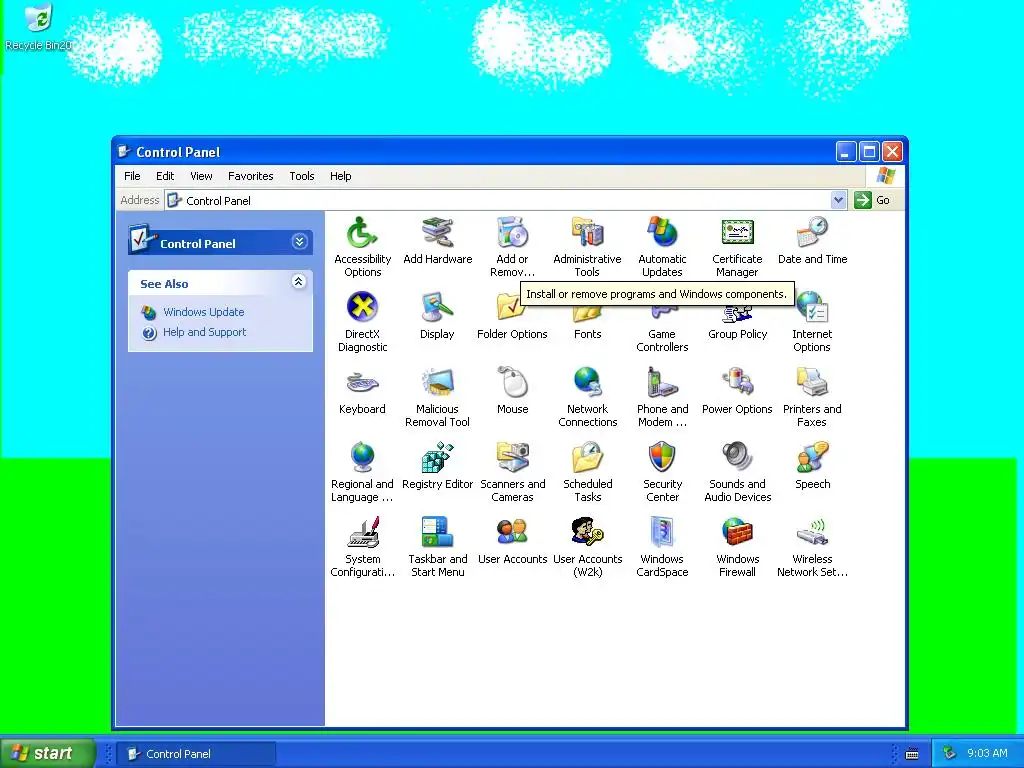
Task: Expand the Control Panel sidebar section
Action: pyautogui.click(x=299, y=242)
